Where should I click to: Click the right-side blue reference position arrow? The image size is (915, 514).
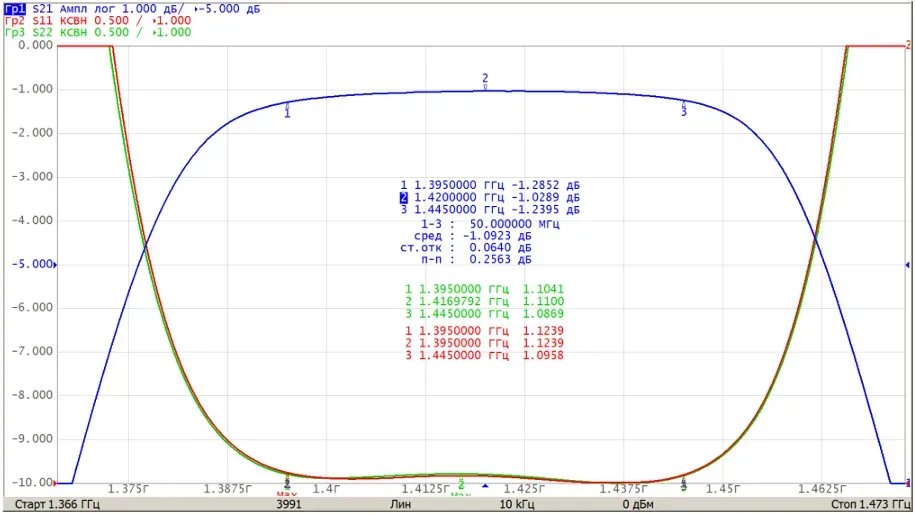click(x=907, y=265)
